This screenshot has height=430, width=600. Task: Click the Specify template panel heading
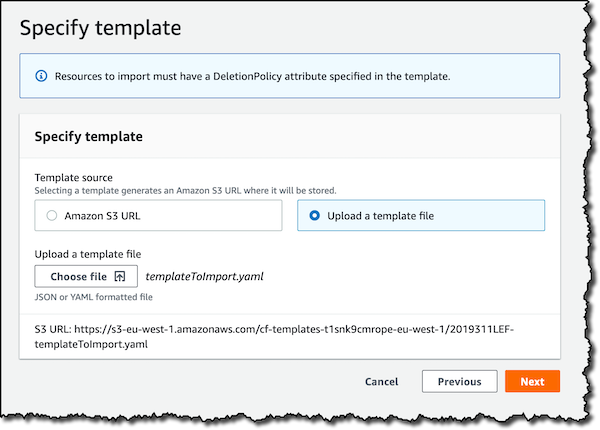tap(89, 137)
